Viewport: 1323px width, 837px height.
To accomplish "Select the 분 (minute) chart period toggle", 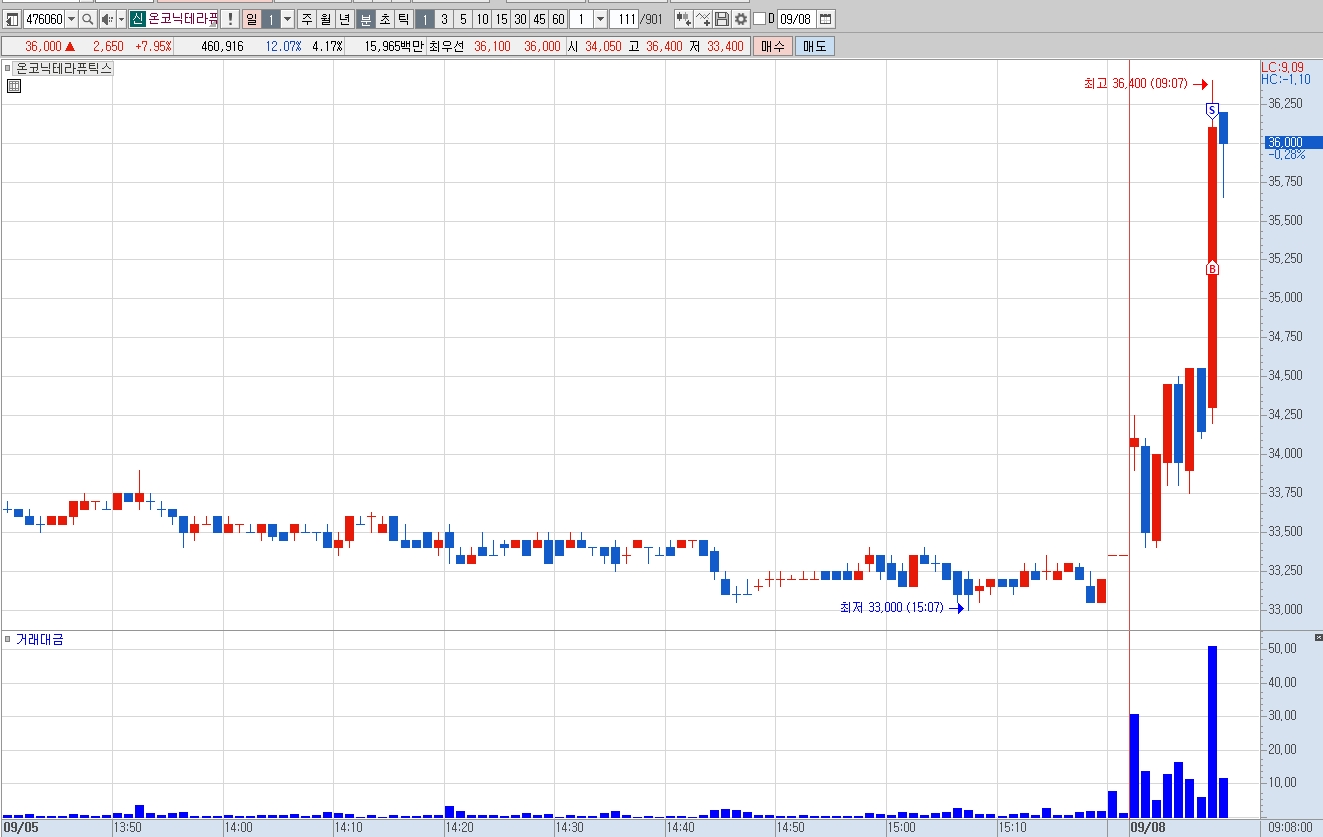I will pos(366,19).
